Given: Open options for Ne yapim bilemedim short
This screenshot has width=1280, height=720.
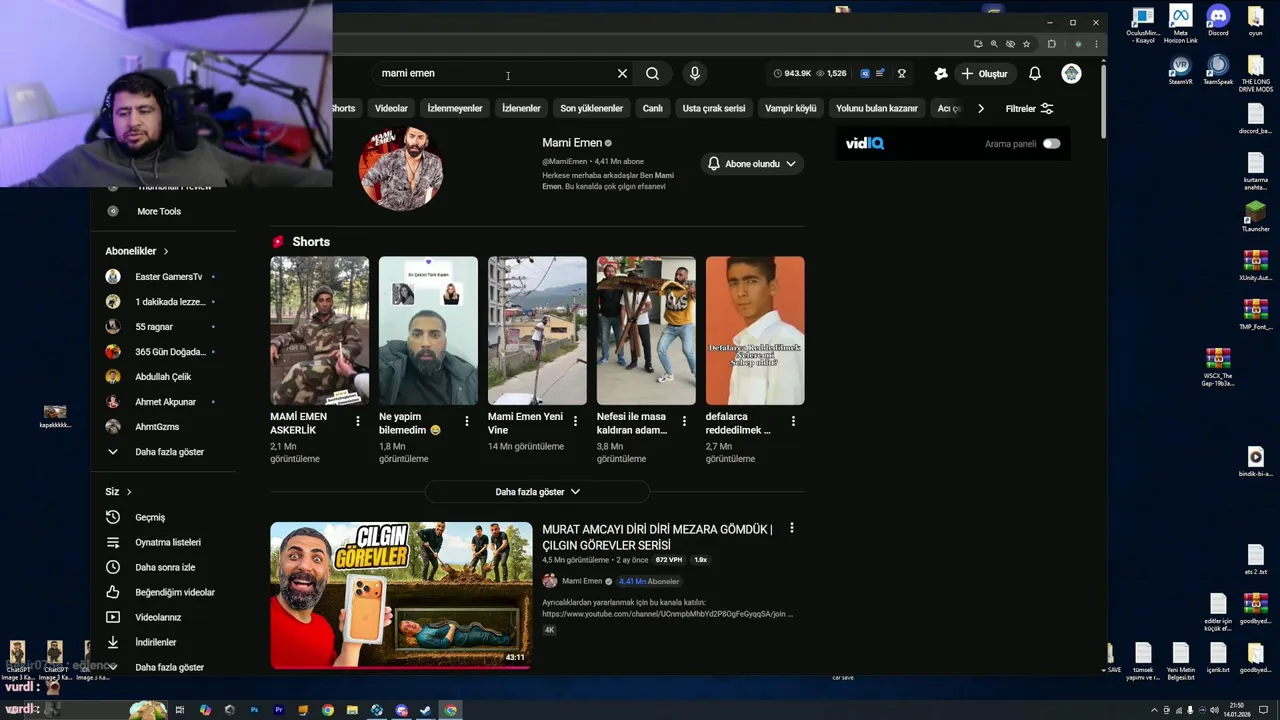Looking at the screenshot, I should coord(466,422).
